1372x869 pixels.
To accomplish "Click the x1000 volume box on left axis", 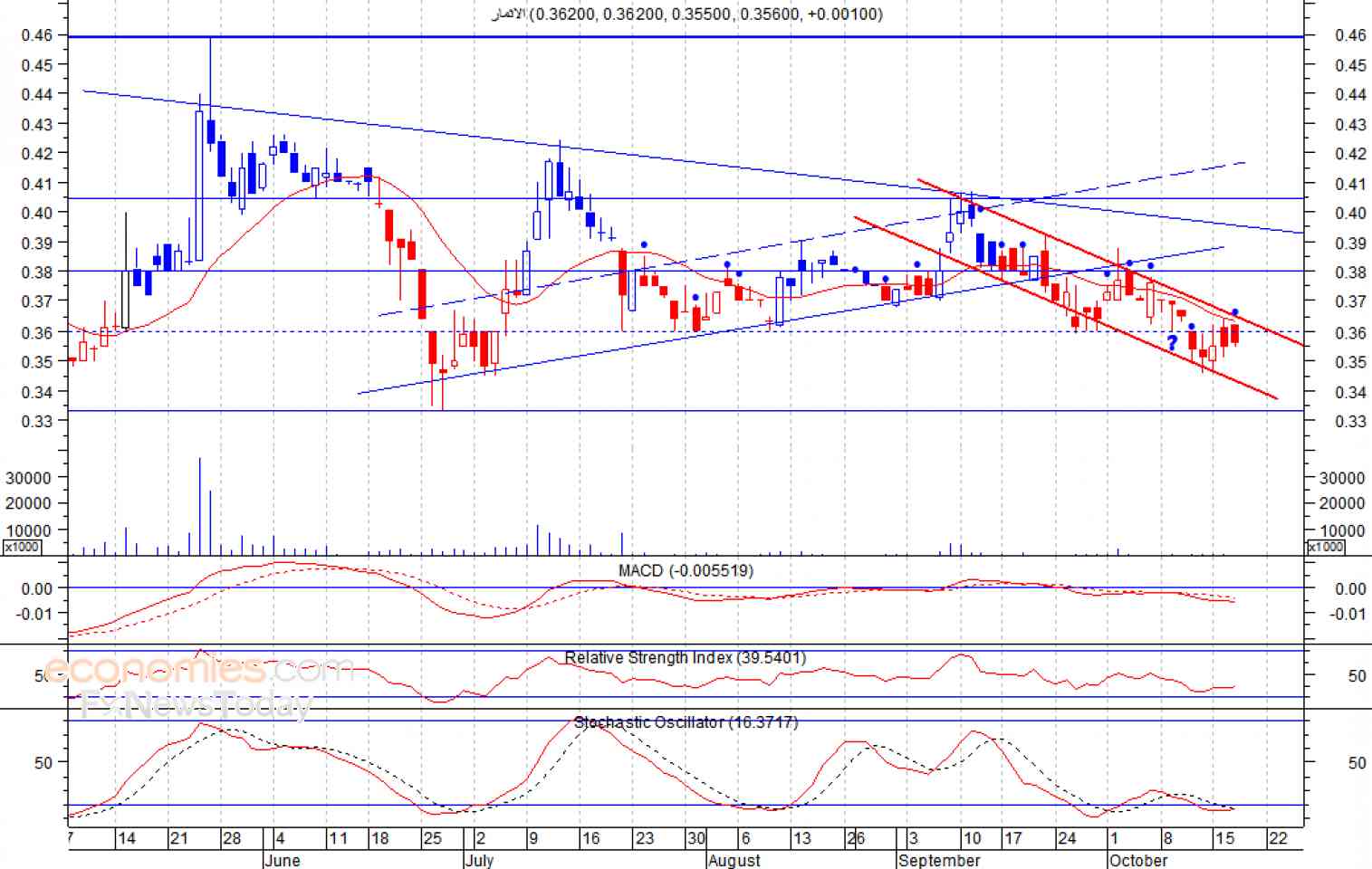I will [22, 548].
